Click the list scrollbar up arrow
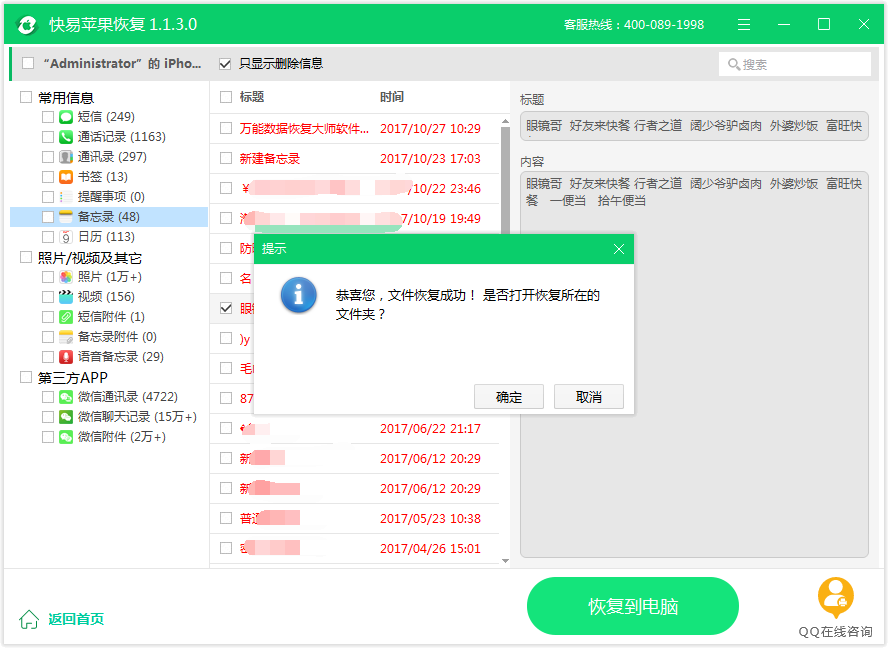Viewport: 888px width, 648px height. [505, 122]
